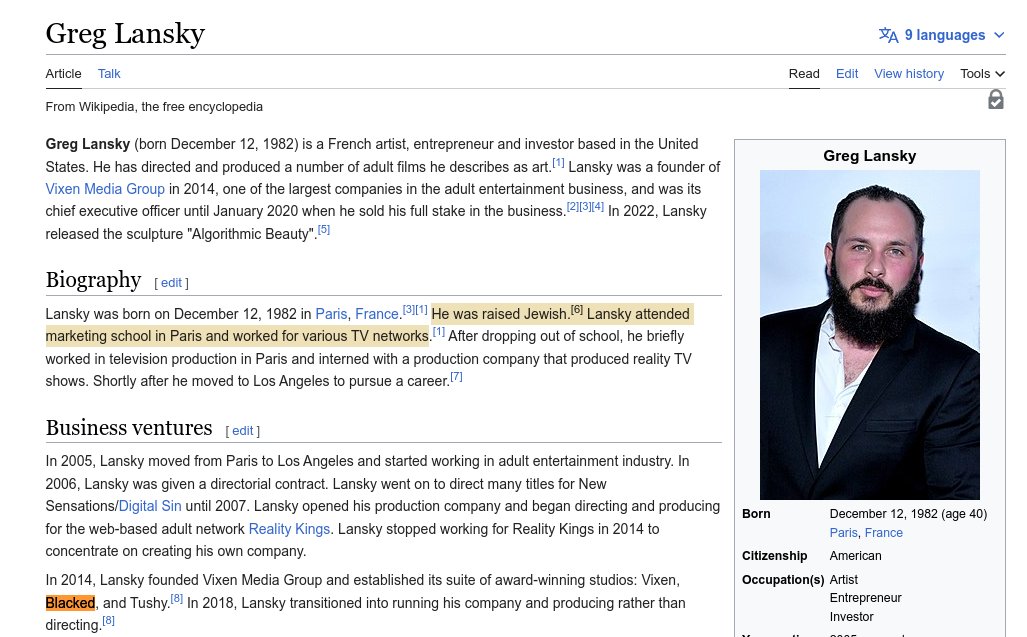The width and height of the screenshot is (1027, 637).
Task: Open citation [2] after stake in the business
Action: pos(572,207)
